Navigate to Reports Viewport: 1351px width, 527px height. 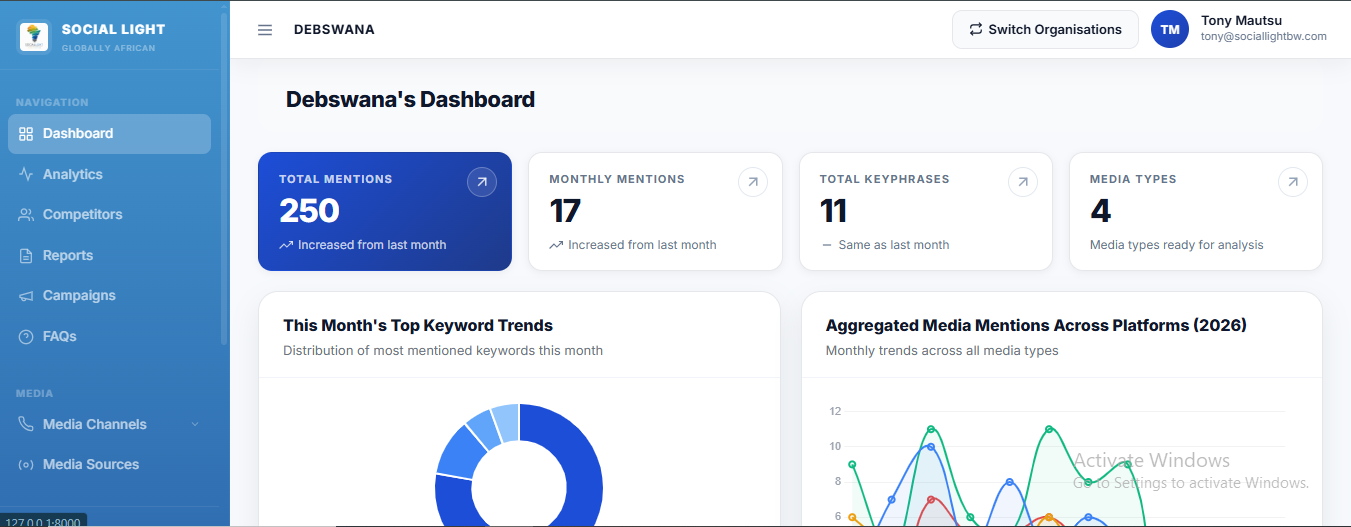(109, 256)
